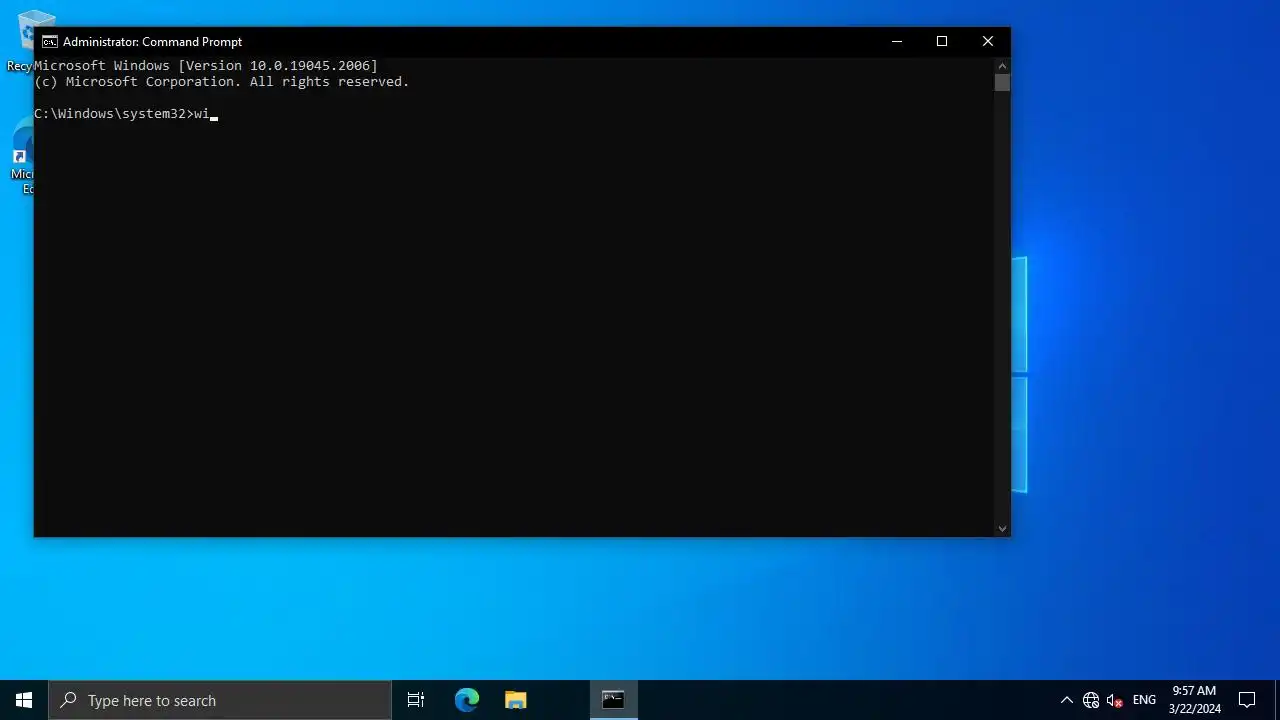This screenshot has height=720, width=1280.
Task: Open the Action Center notifications icon
Action: coord(1247,700)
